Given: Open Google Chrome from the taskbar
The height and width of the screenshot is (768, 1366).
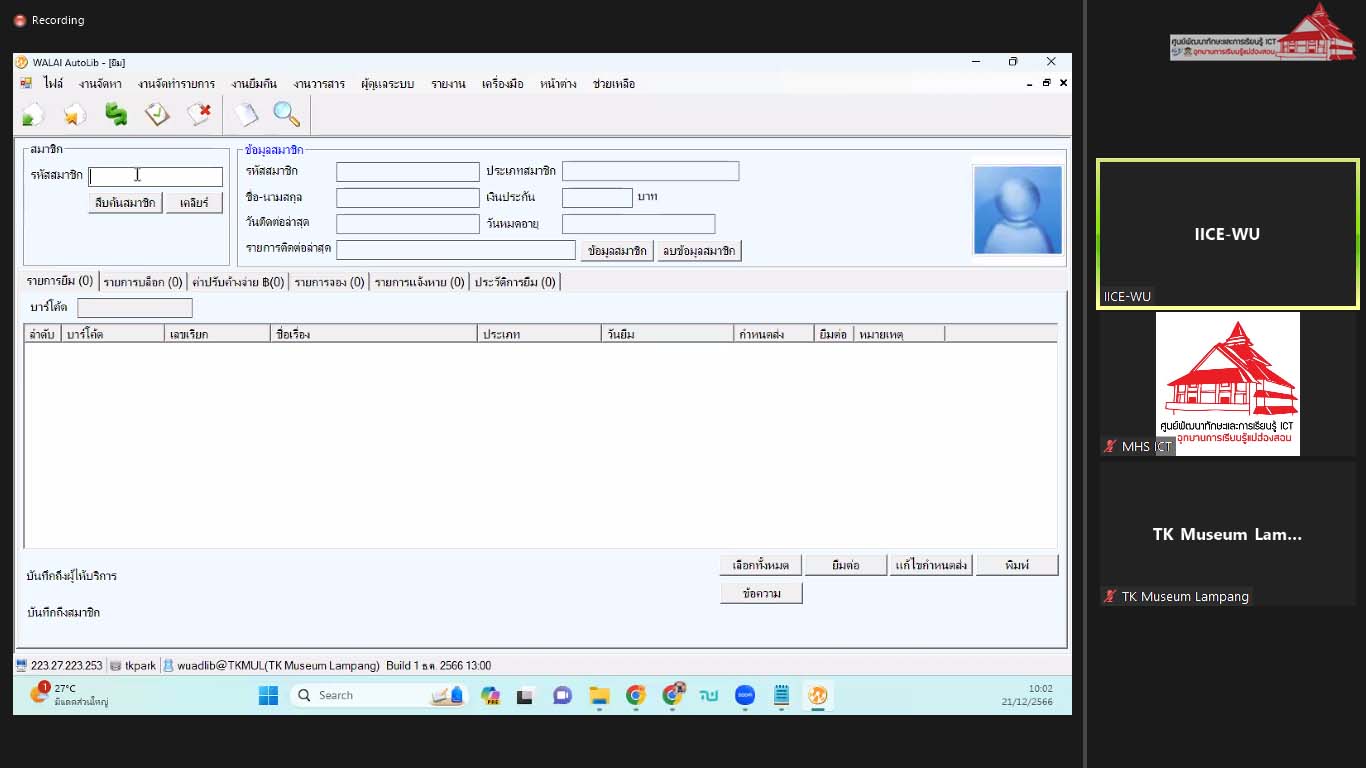Looking at the screenshot, I should (x=636, y=695).
